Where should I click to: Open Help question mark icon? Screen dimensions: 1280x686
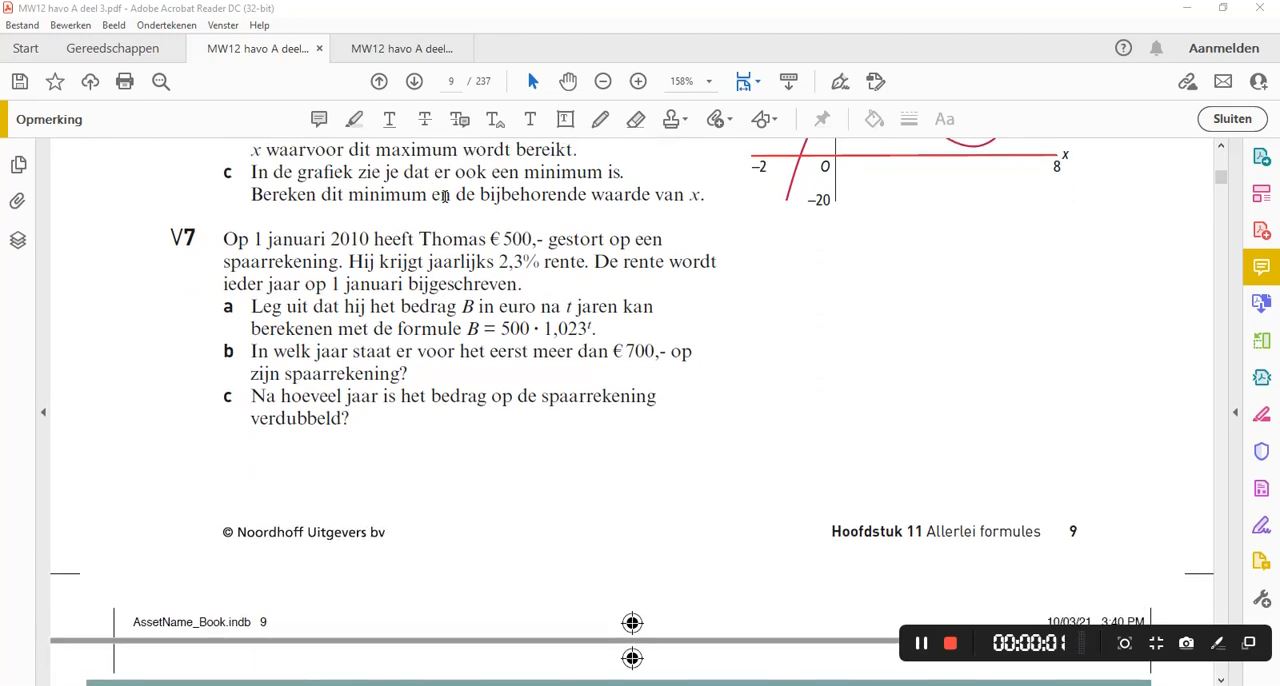1123,48
